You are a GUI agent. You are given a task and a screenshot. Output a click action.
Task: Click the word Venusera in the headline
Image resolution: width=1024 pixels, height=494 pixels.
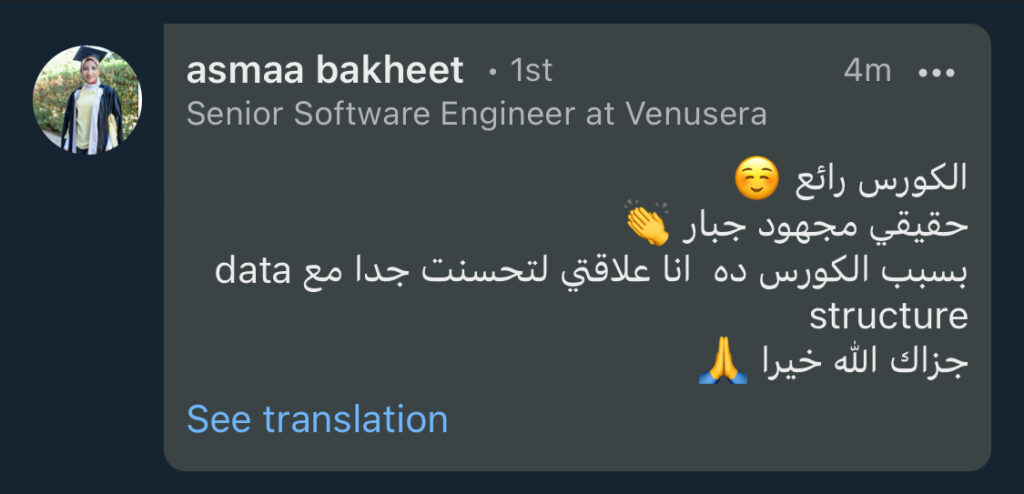point(696,114)
